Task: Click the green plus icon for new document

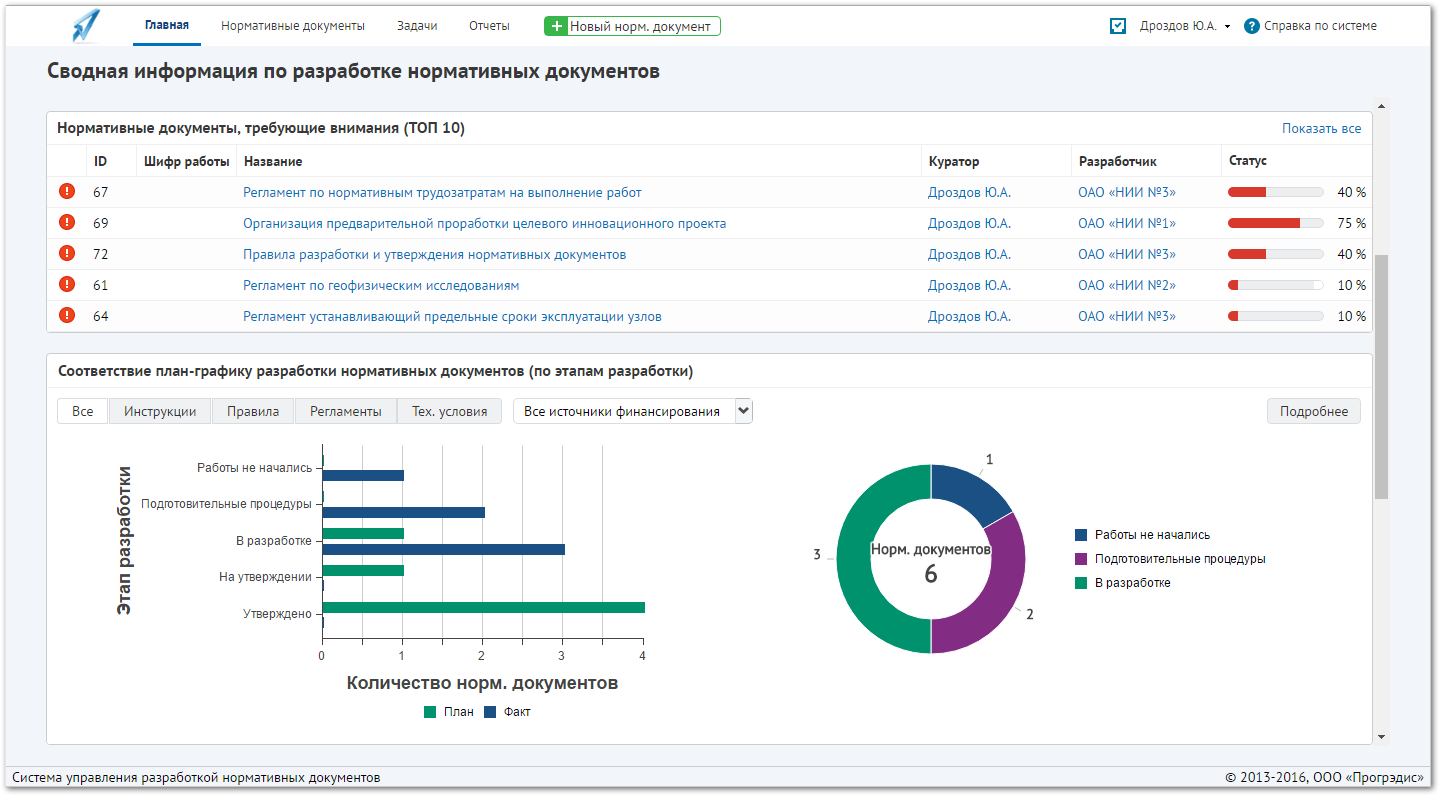Action: point(557,26)
